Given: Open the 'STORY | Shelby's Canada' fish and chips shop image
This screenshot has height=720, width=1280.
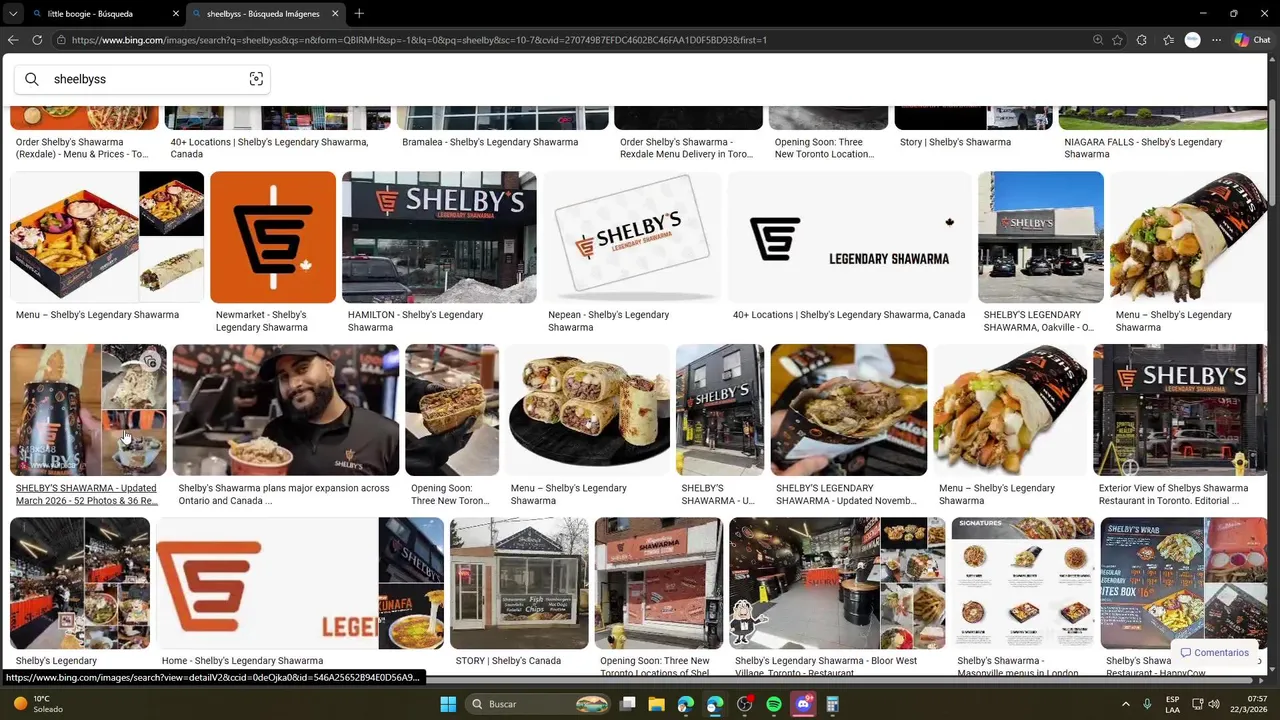Looking at the screenshot, I should (519, 583).
